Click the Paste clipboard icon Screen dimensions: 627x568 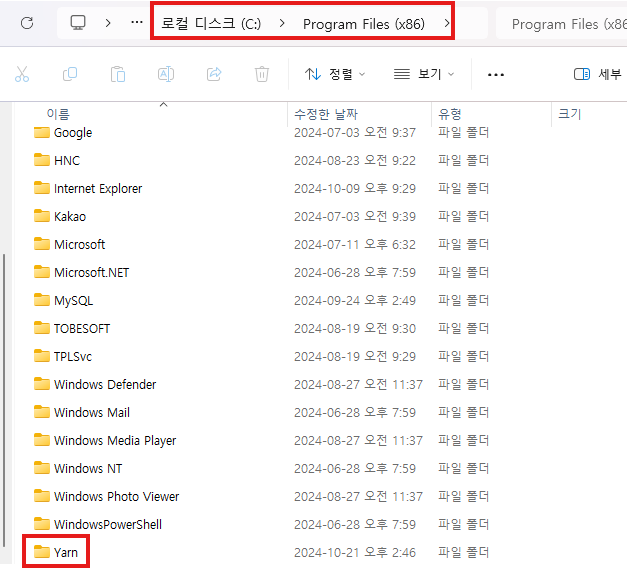[118, 74]
